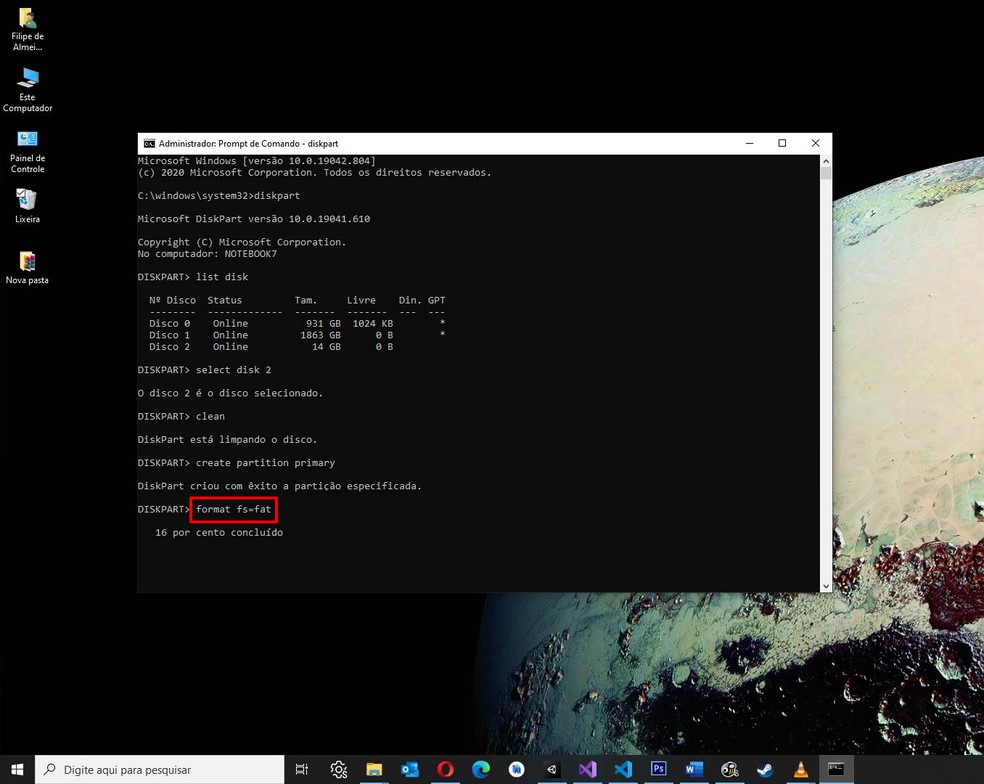Click the Command Prompt window title bar text
The height and width of the screenshot is (784, 984).
(x=249, y=144)
